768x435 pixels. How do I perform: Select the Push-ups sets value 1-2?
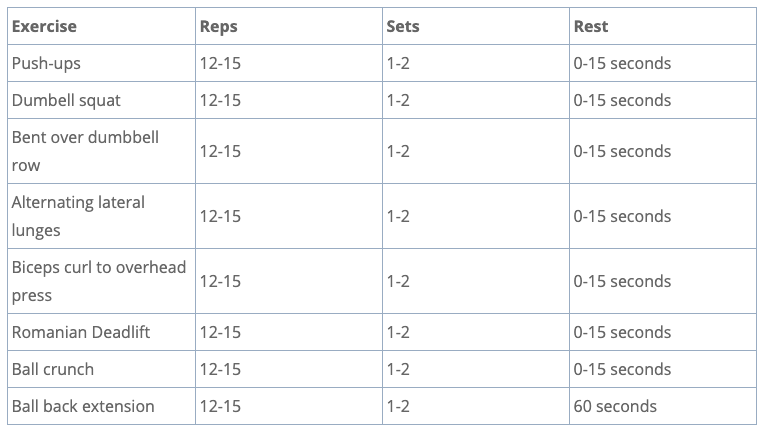(x=398, y=63)
